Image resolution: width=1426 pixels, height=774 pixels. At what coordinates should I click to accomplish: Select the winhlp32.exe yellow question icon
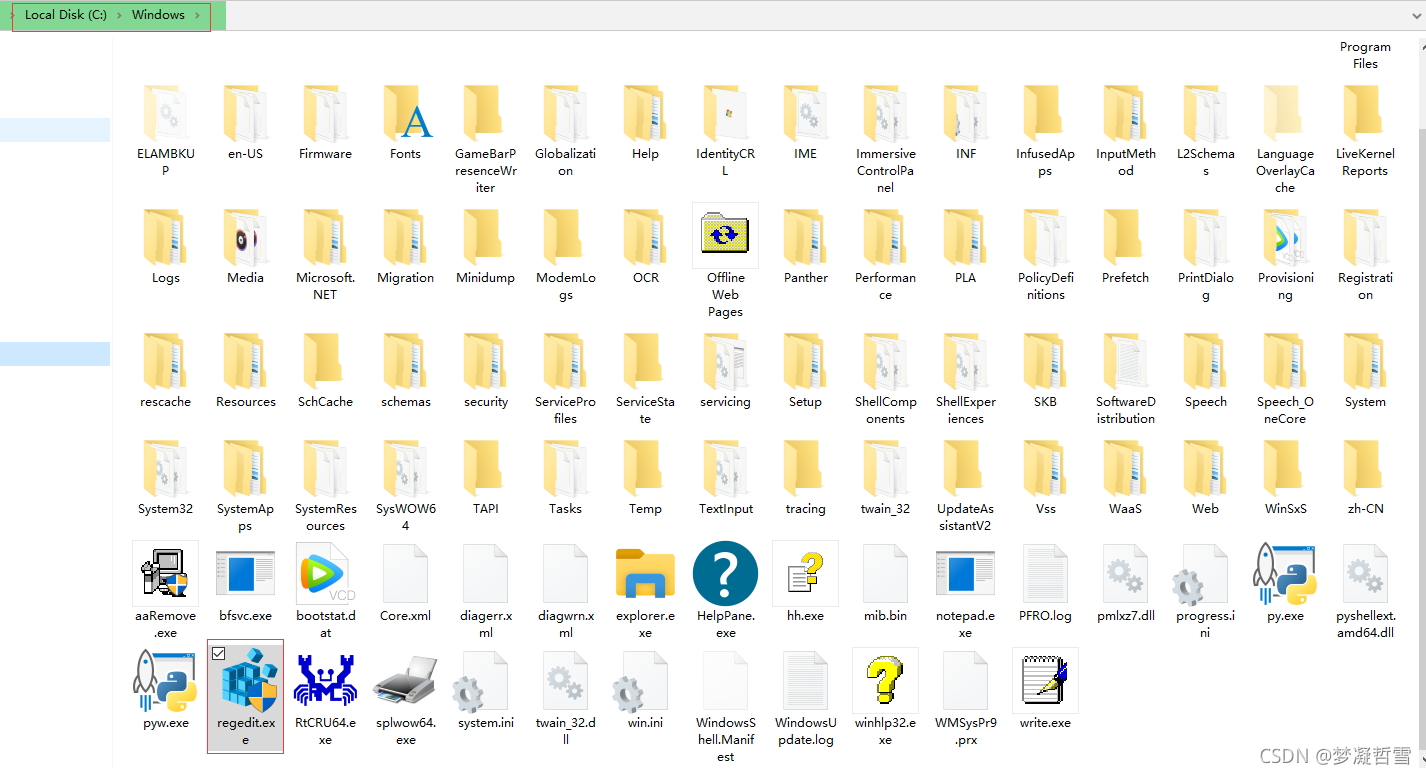click(x=885, y=681)
